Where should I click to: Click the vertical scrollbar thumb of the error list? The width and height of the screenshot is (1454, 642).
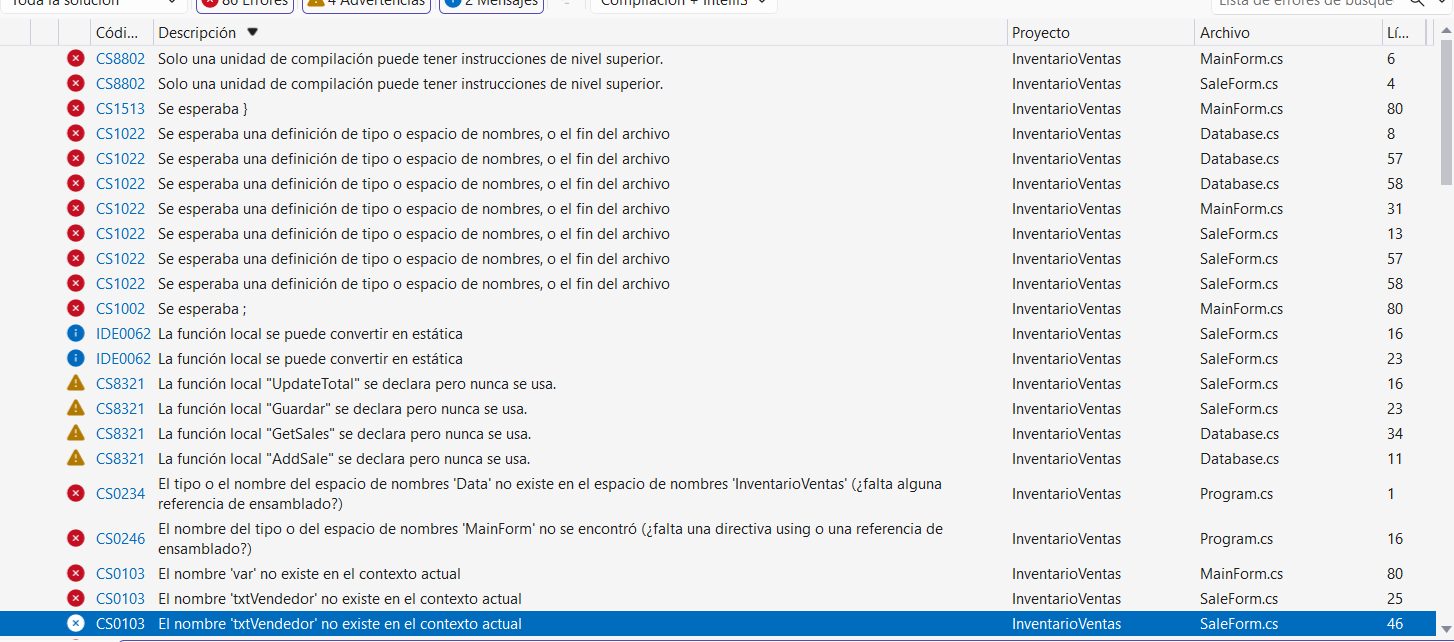click(x=1446, y=110)
